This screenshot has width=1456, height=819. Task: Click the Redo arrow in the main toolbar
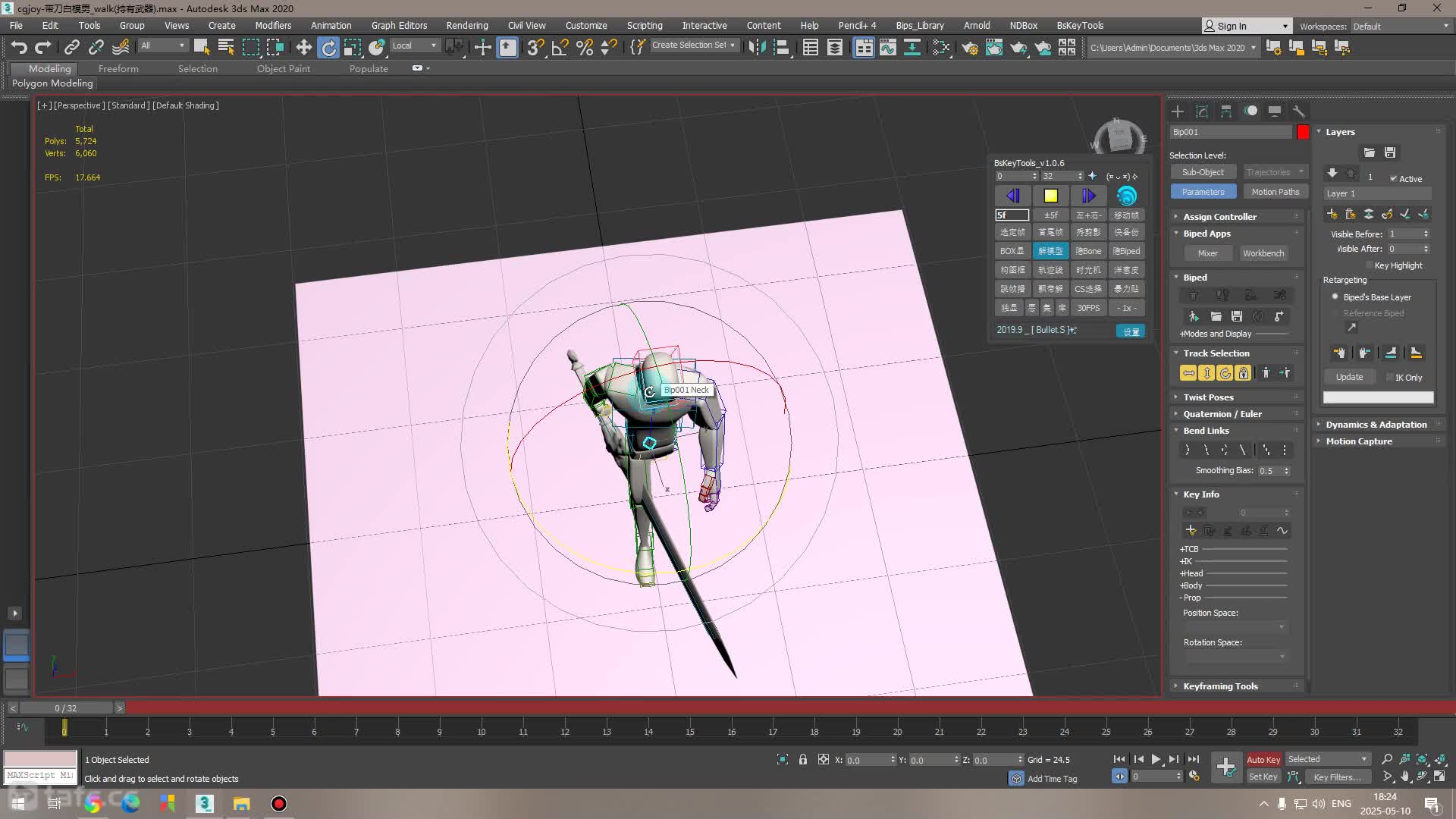pyautogui.click(x=43, y=48)
